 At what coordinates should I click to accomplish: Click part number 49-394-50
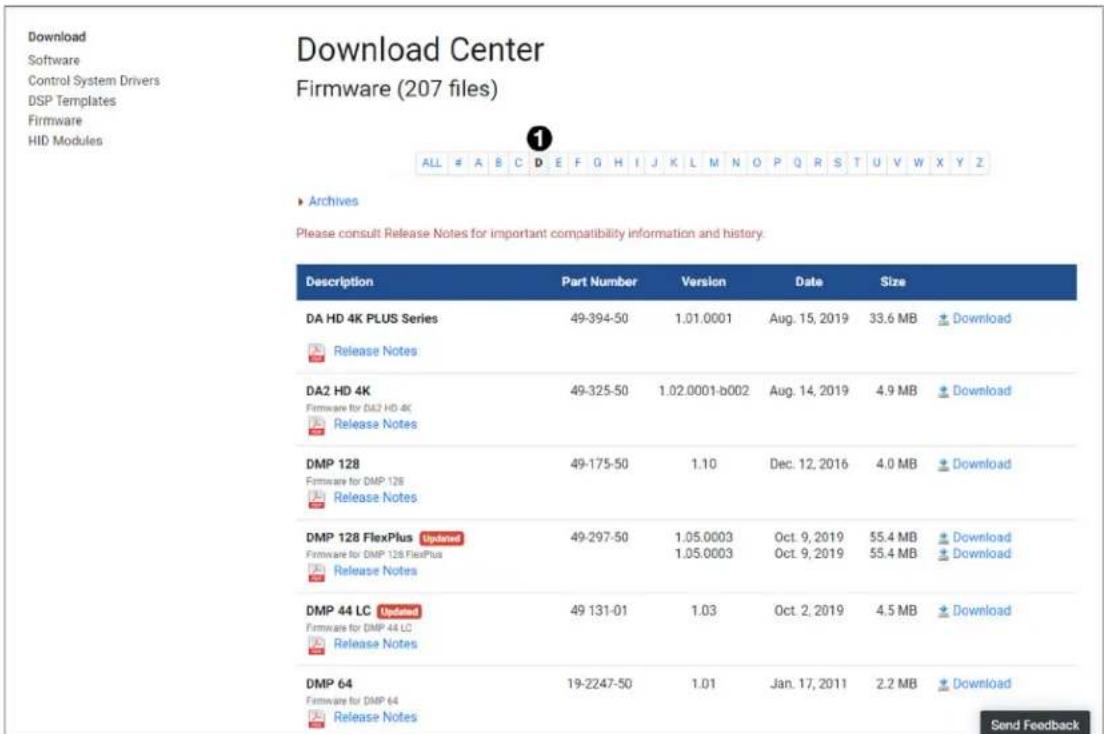coord(599,318)
